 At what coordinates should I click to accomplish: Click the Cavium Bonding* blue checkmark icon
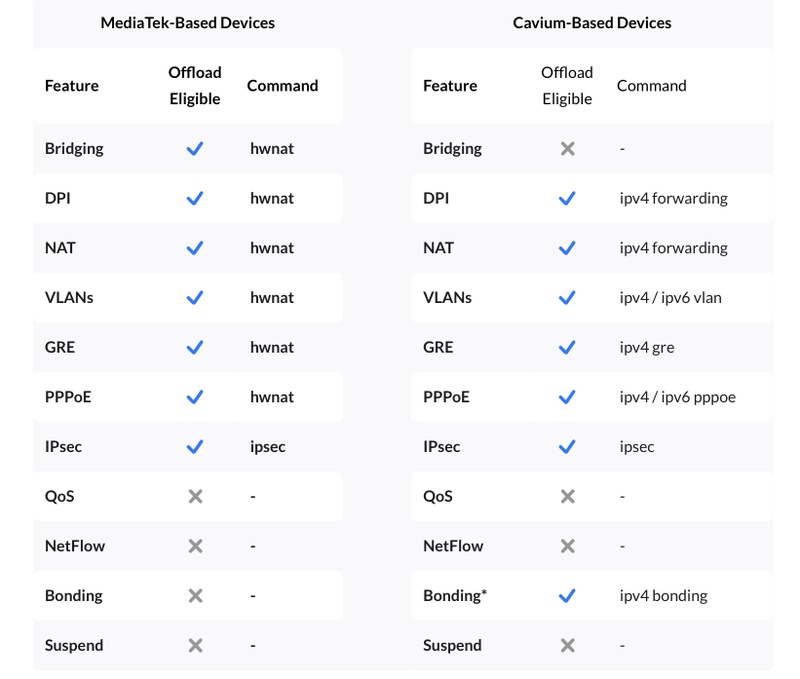click(567, 595)
